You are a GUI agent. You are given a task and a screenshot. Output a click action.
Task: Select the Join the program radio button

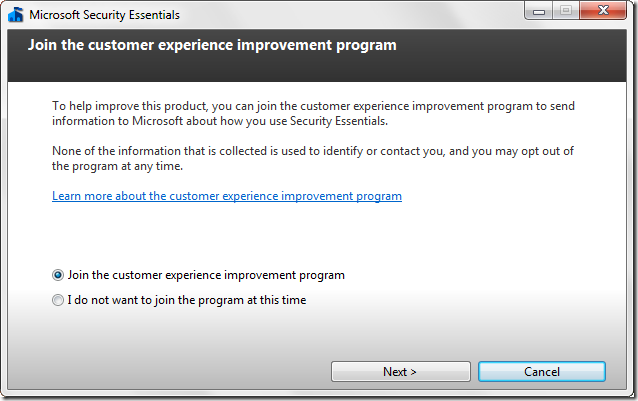pyautogui.click(x=58, y=275)
